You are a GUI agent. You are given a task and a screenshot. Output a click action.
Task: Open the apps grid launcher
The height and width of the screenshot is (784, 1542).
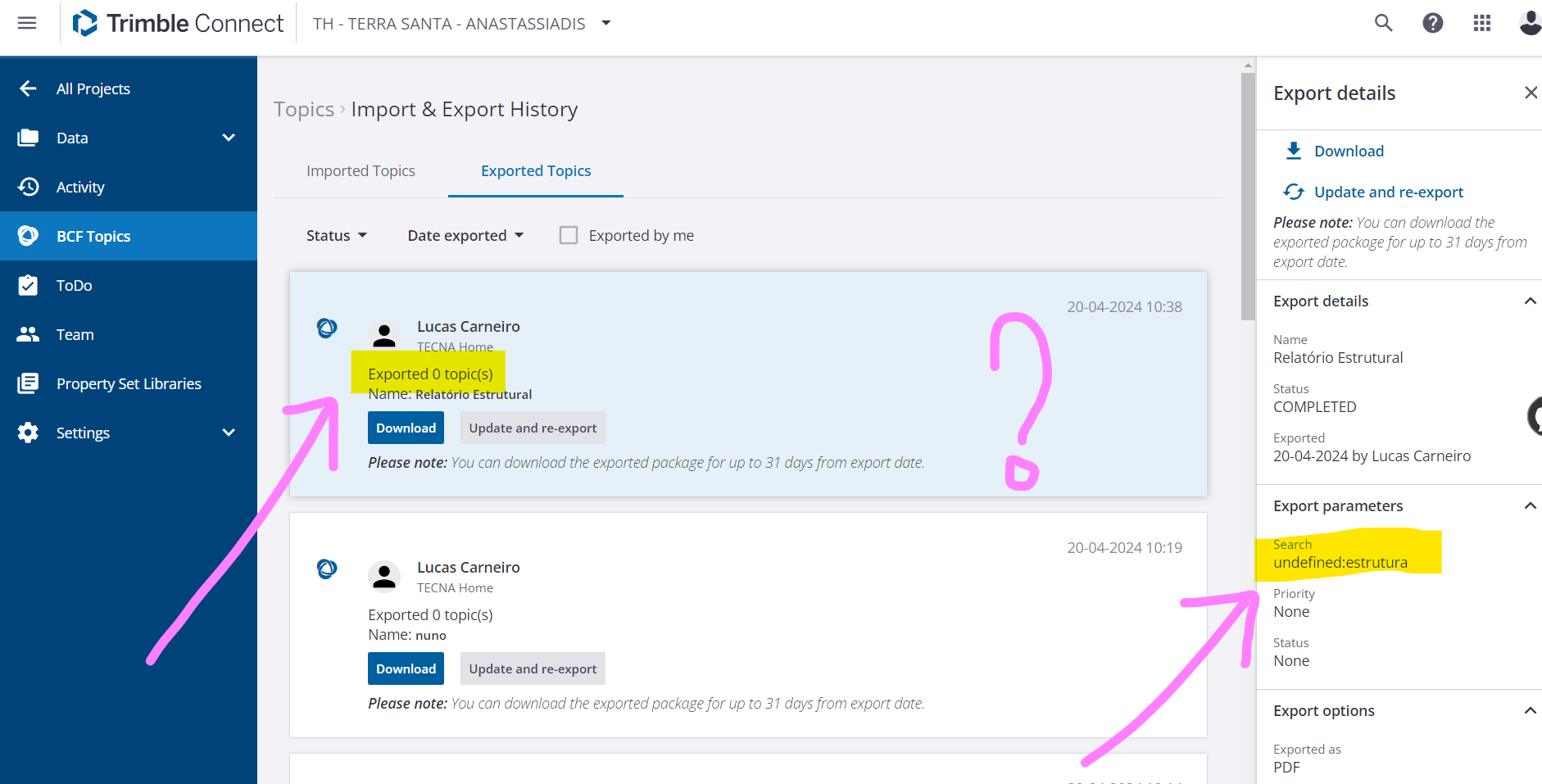point(1481,23)
